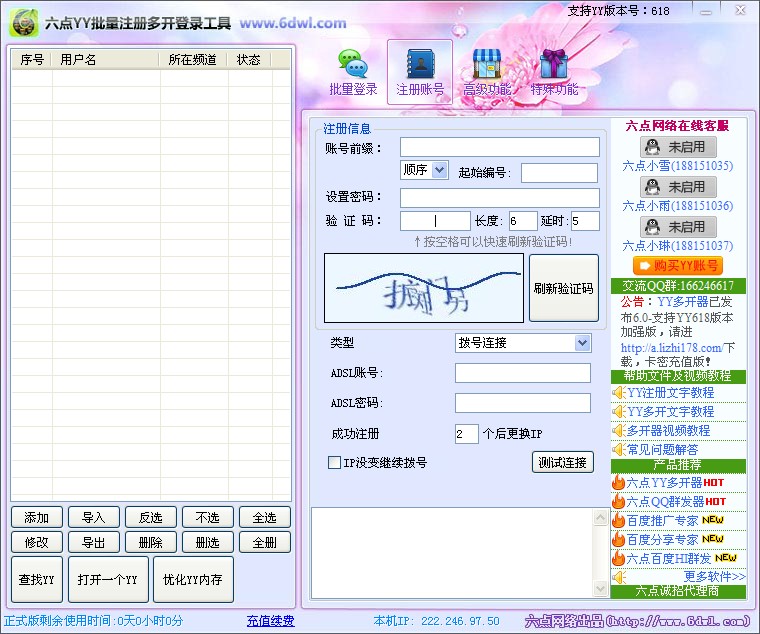Click penguin icon above 六点小琳

click(652, 226)
